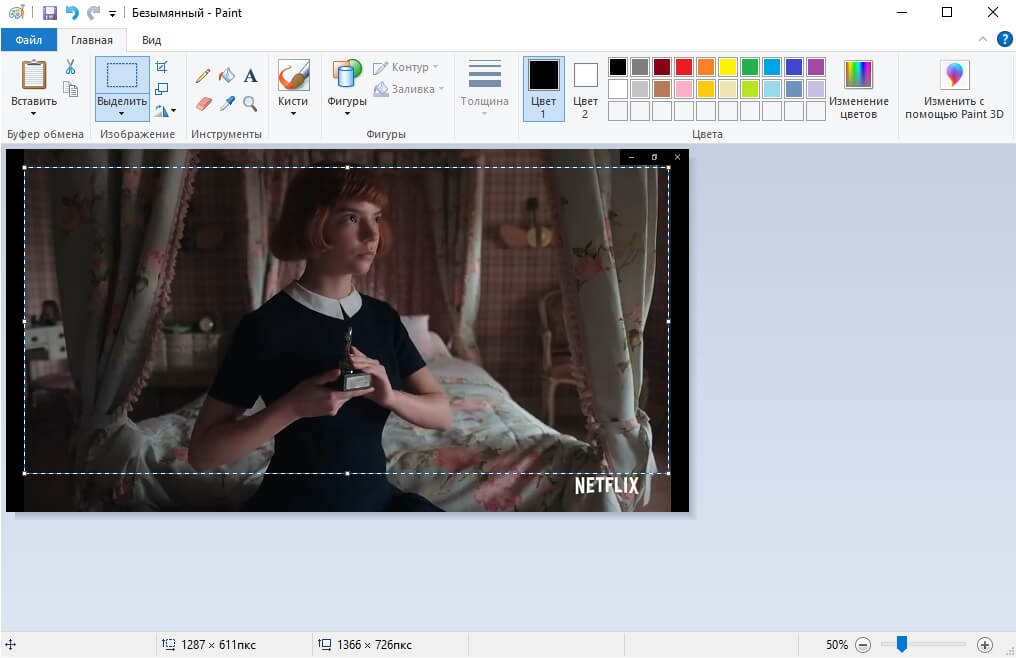Switch to the Вид tab
Screen dimensions: 1016x658
coord(151,40)
